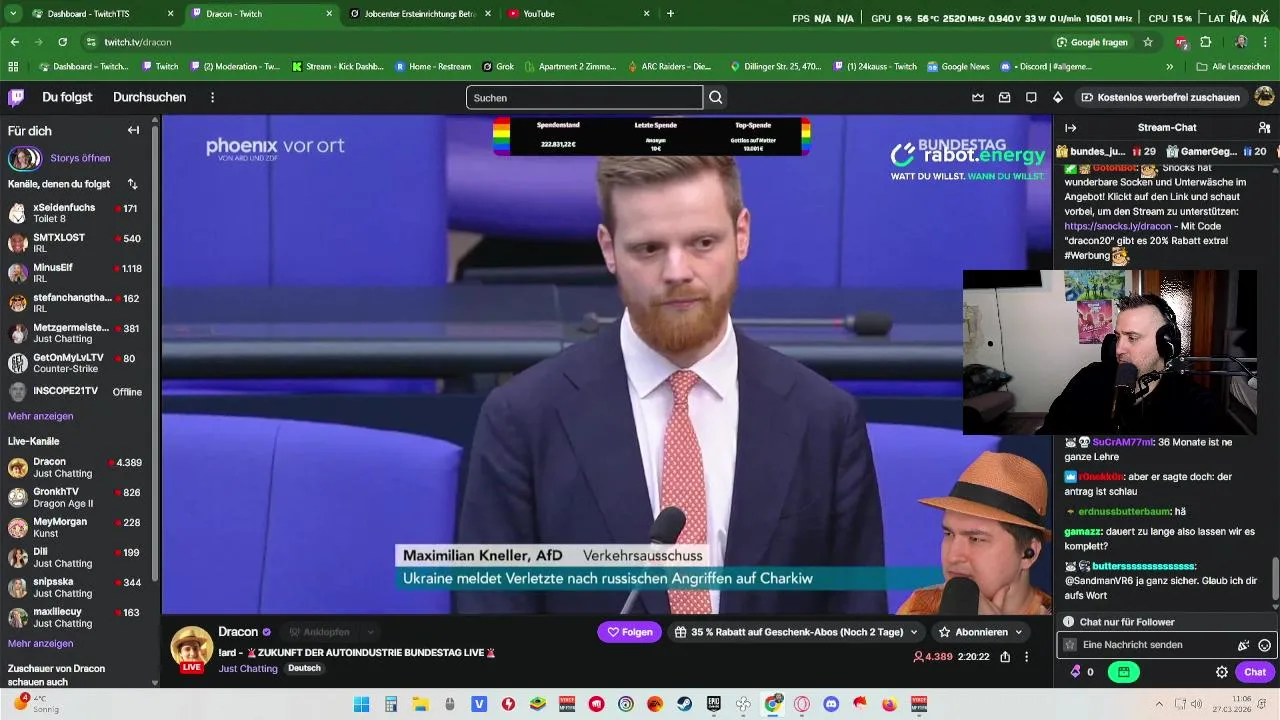The image size is (1280, 720).
Task: Click the Deutsch language tag
Action: 304,668
